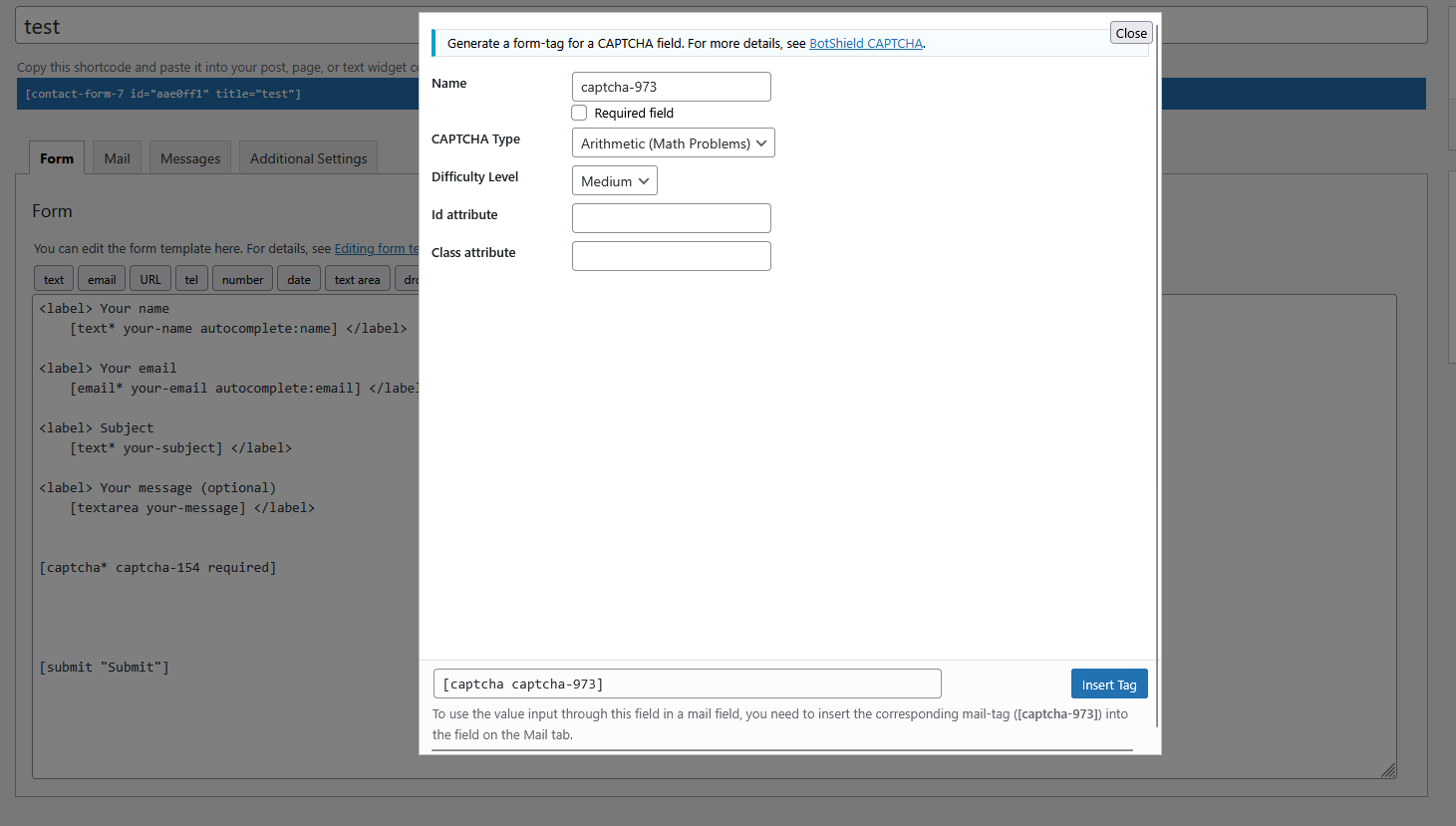Switch to the Mail tab

(x=116, y=156)
